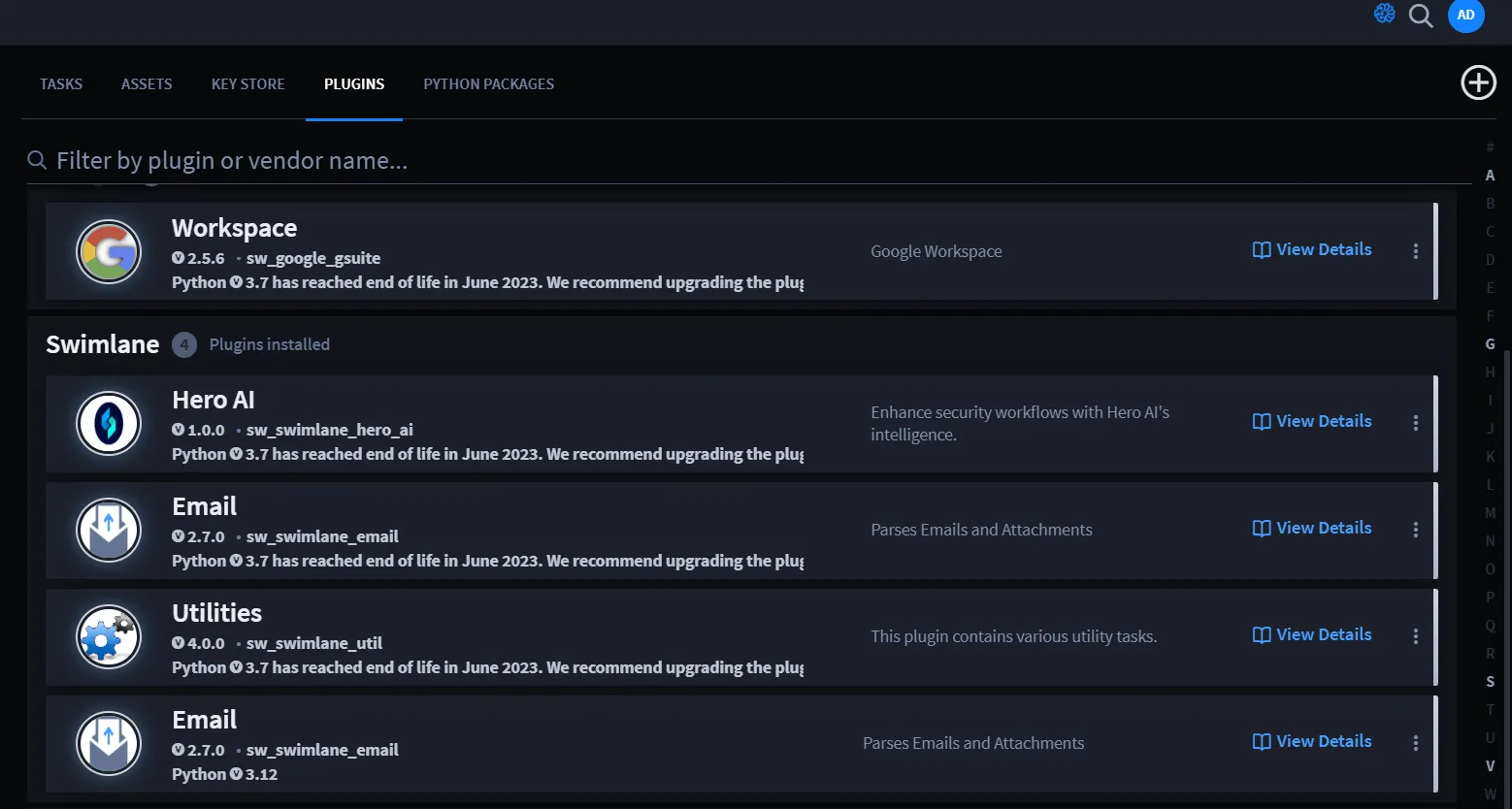This screenshot has height=809, width=1512.
Task: Select the Plugins tab
Action: point(354,84)
